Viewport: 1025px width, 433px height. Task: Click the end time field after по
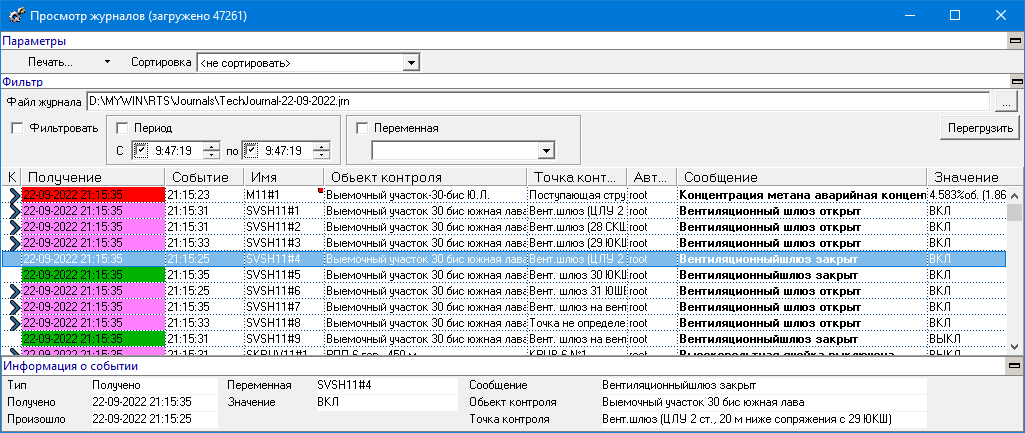(286, 151)
